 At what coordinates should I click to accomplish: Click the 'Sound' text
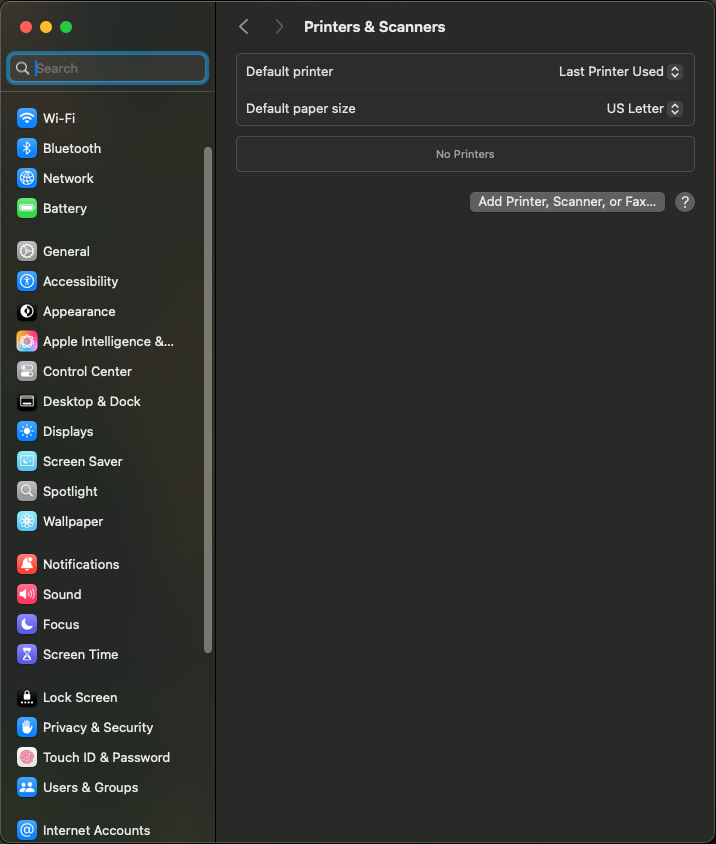(62, 594)
